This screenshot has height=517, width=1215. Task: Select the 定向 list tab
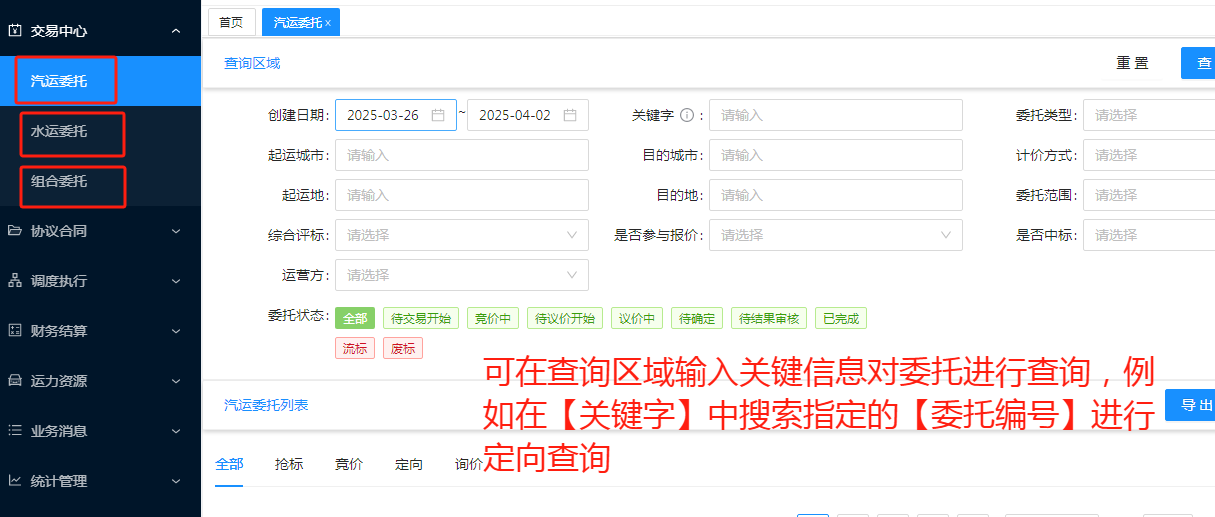tap(409, 464)
